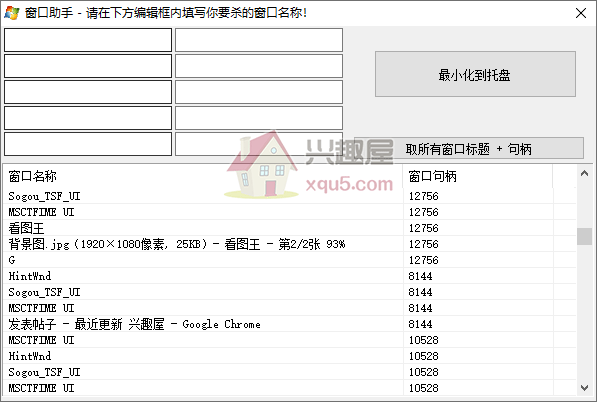Click the list scrollbar thumb
597x402 pixels.
tap(584, 236)
